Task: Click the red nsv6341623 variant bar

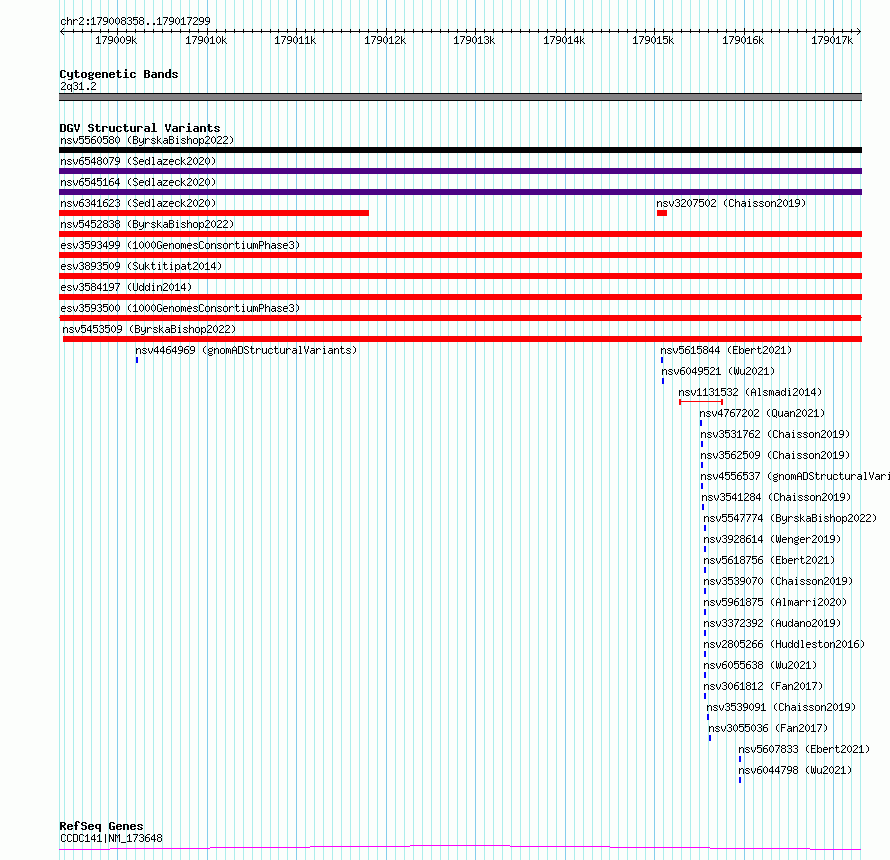Action: [214, 213]
